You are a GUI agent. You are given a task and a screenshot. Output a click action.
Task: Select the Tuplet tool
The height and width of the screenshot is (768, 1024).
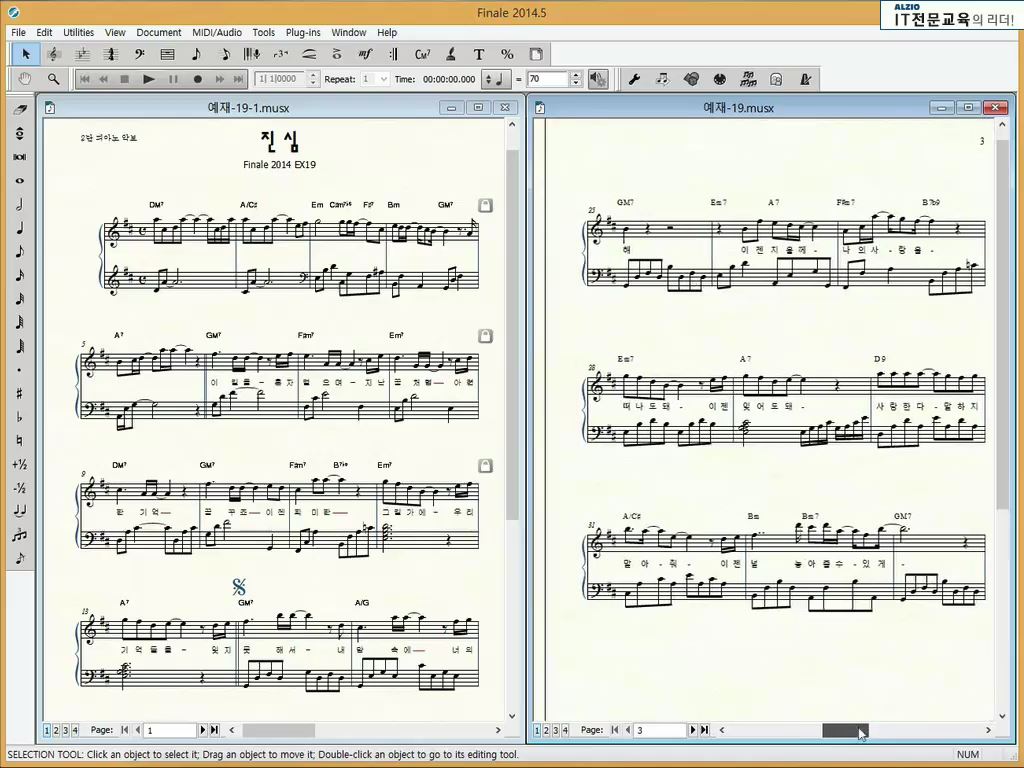tap(281, 54)
